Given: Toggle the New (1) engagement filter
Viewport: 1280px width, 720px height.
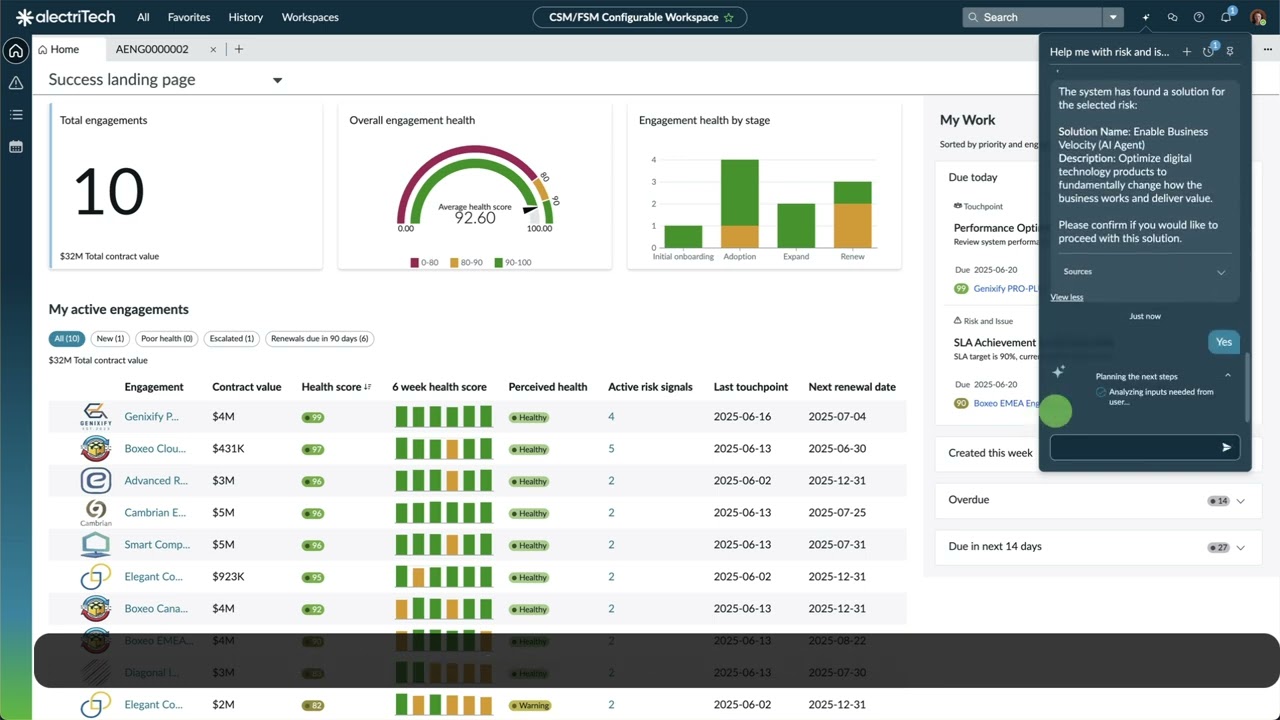Looking at the screenshot, I should (x=109, y=338).
